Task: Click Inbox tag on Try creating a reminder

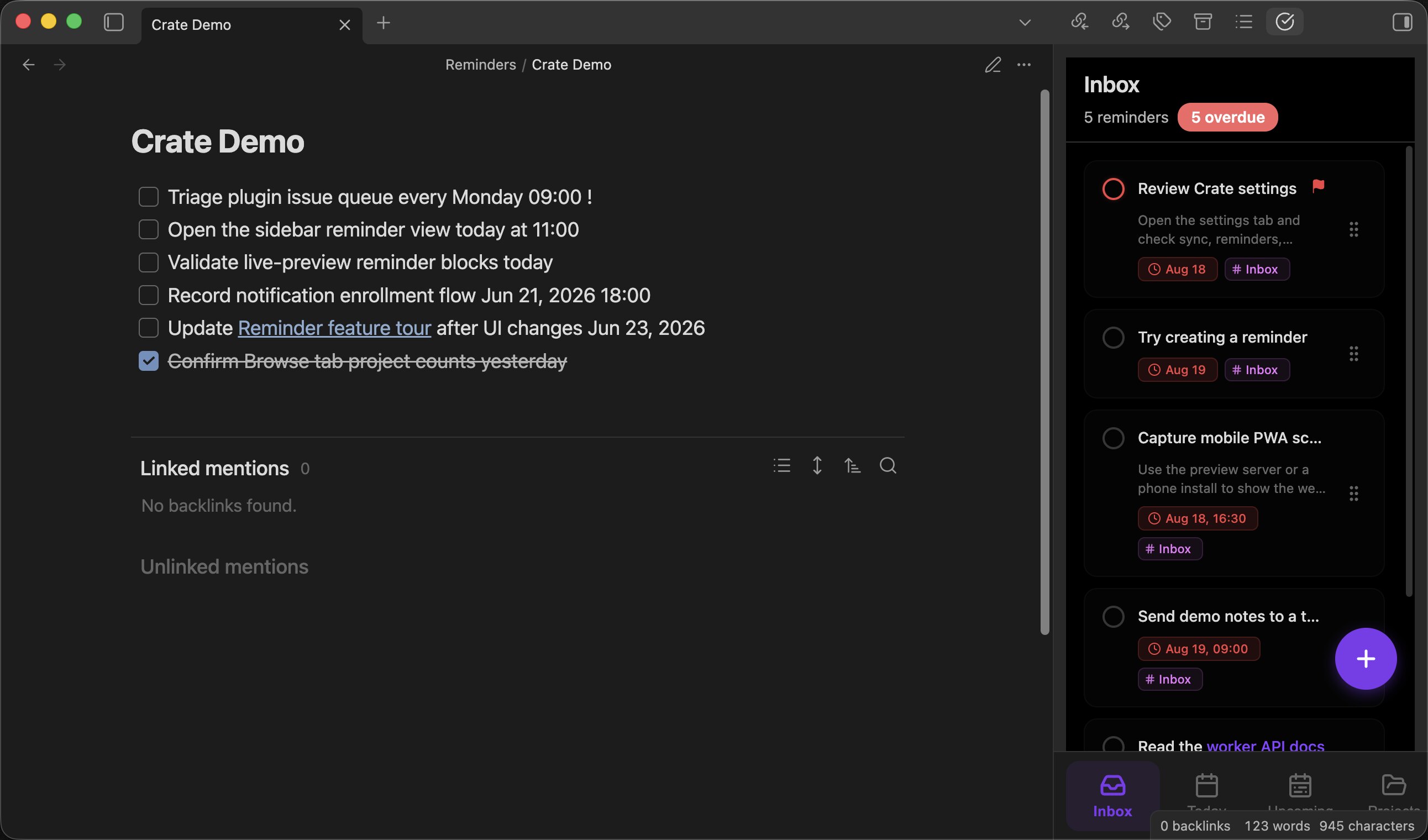Action: 1257,370
